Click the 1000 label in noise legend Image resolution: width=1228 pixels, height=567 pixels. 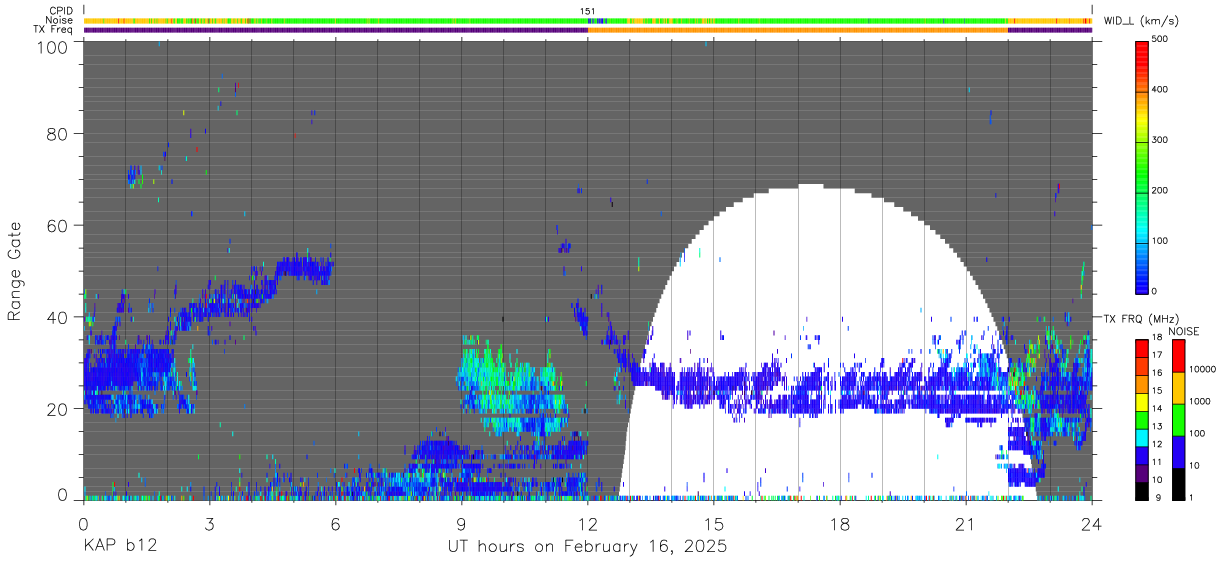tap(1198, 401)
